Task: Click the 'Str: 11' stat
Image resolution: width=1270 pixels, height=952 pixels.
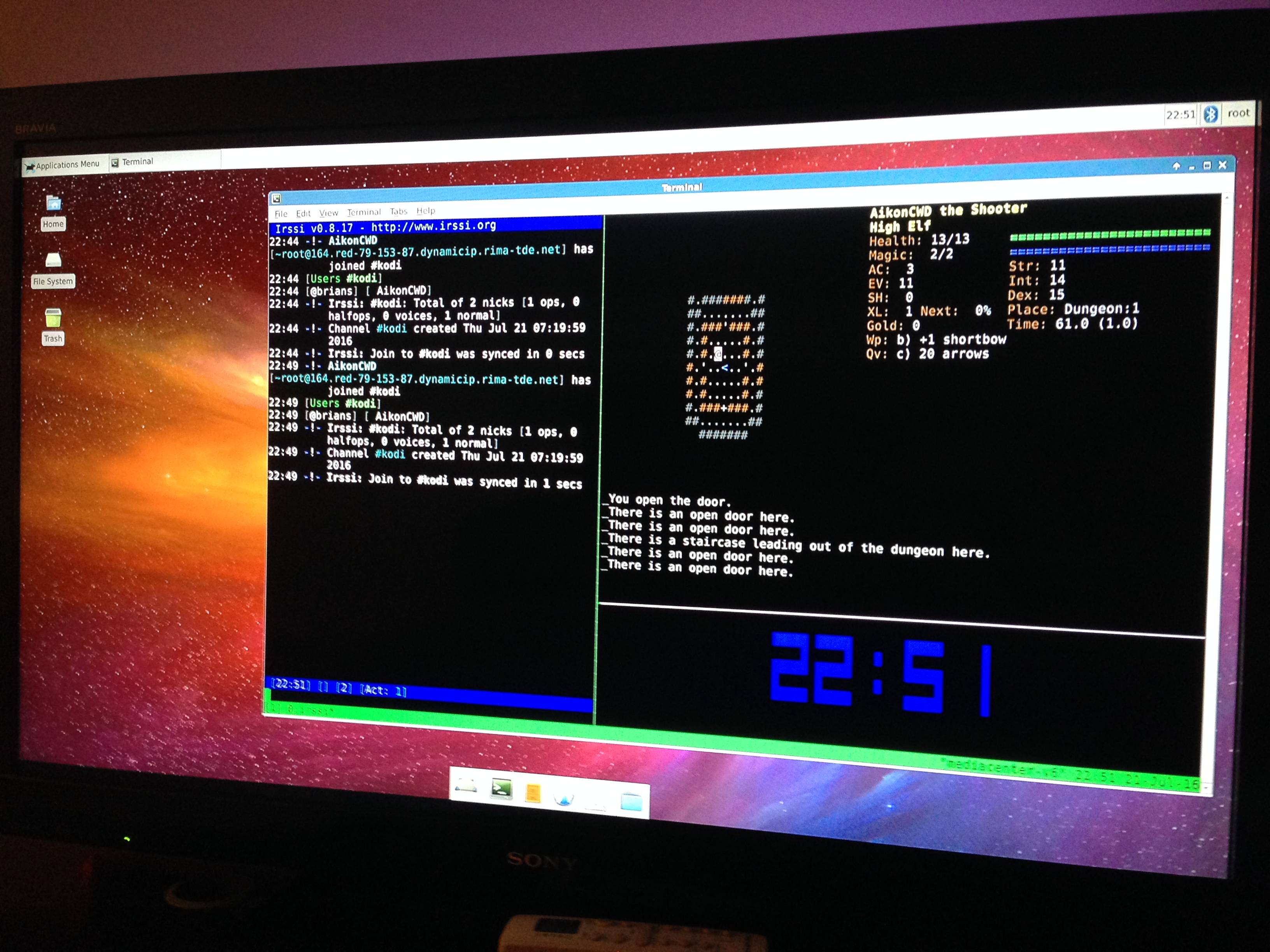Action: (x=1037, y=266)
